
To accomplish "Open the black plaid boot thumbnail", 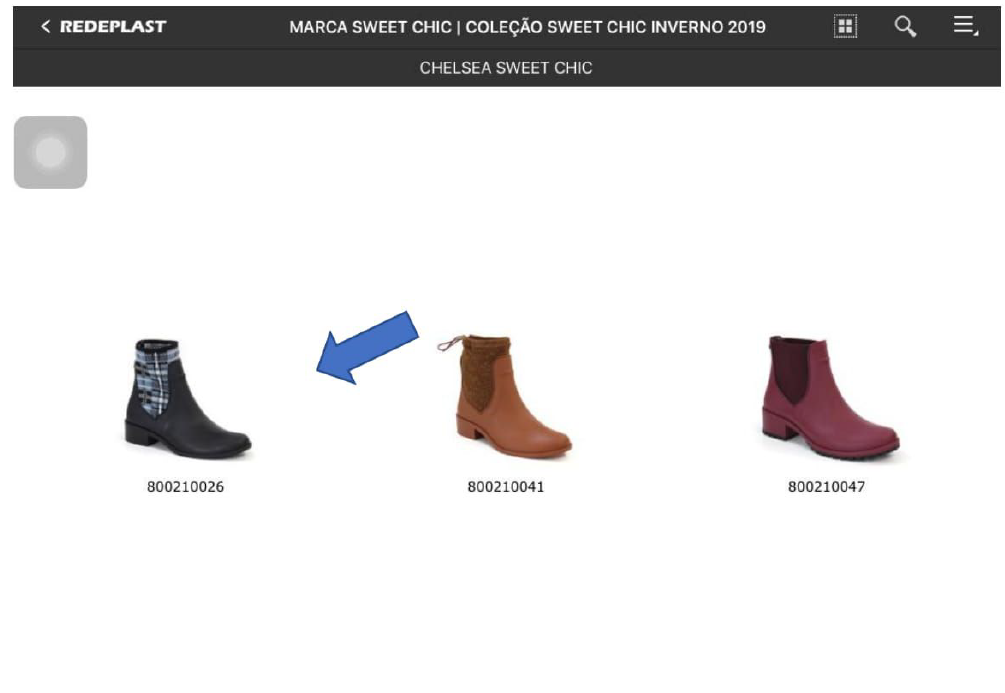I will tap(187, 399).
